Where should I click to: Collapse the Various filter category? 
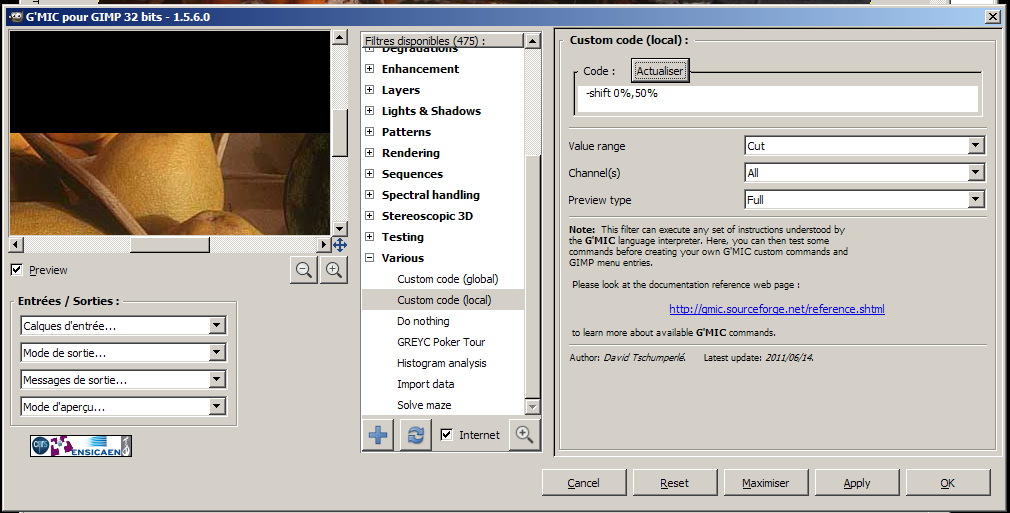(370, 258)
